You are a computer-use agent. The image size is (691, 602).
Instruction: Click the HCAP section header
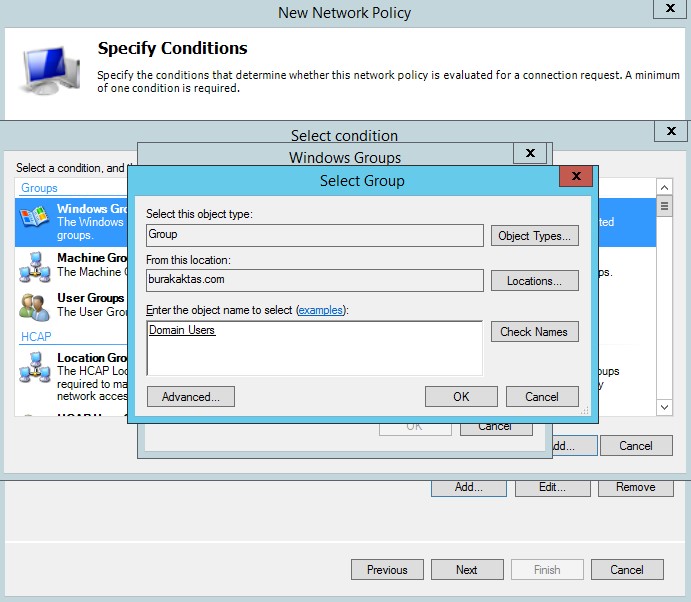click(36, 337)
